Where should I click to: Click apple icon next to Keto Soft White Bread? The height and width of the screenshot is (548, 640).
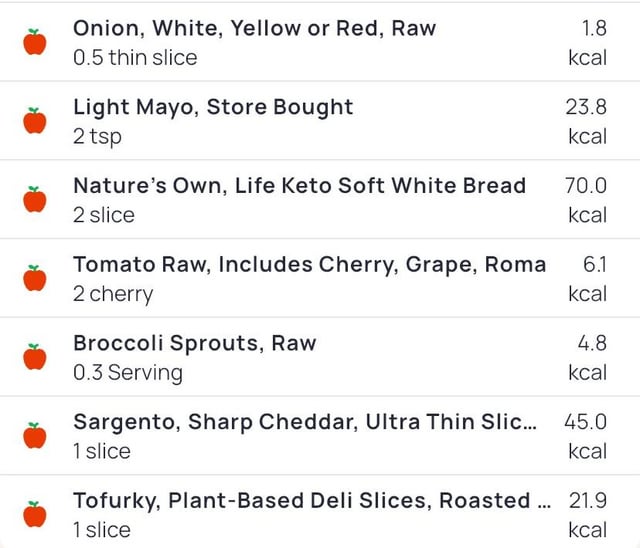[x=35, y=200]
